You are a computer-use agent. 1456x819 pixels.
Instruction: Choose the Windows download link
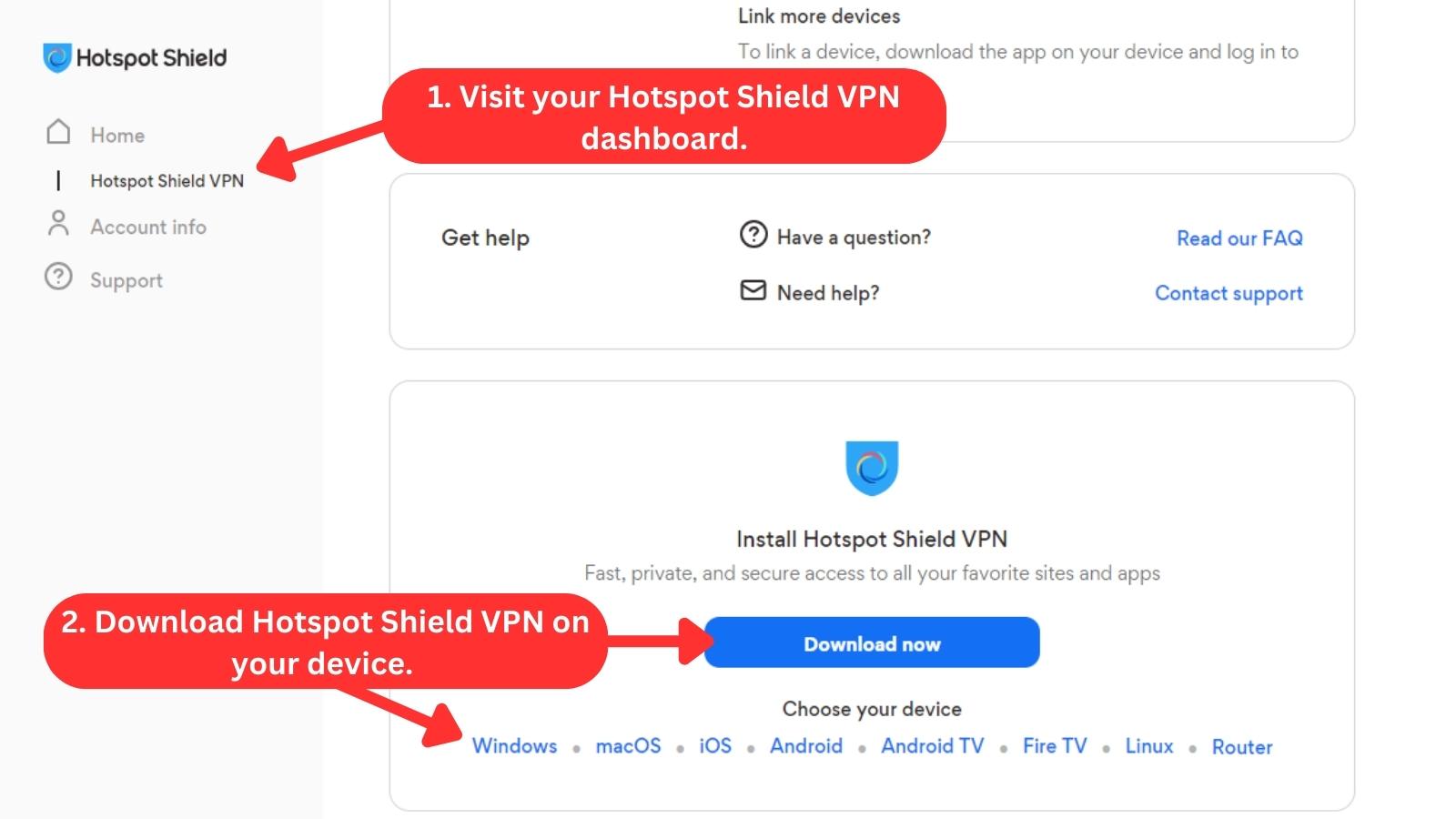pyautogui.click(x=514, y=746)
